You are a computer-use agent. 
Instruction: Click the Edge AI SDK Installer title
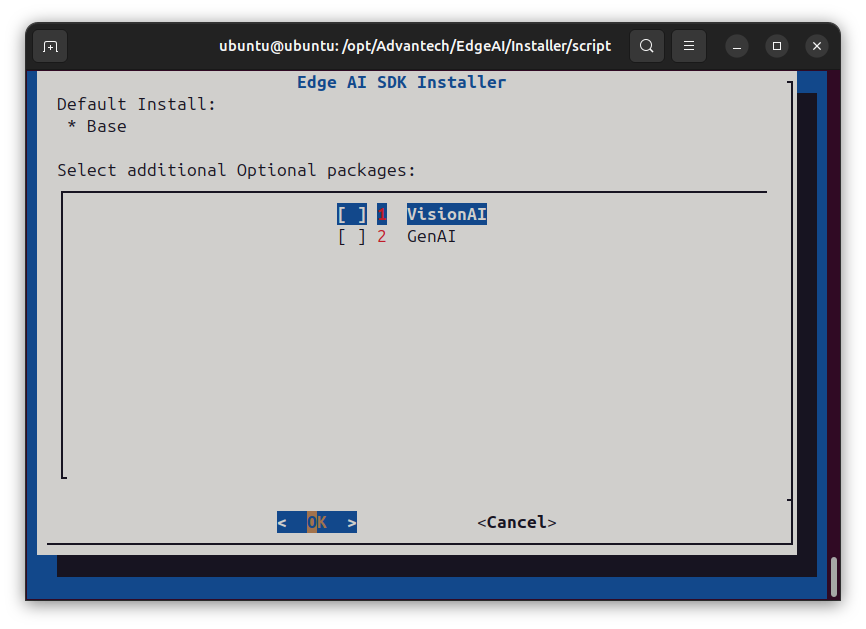click(x=402, y=82)
